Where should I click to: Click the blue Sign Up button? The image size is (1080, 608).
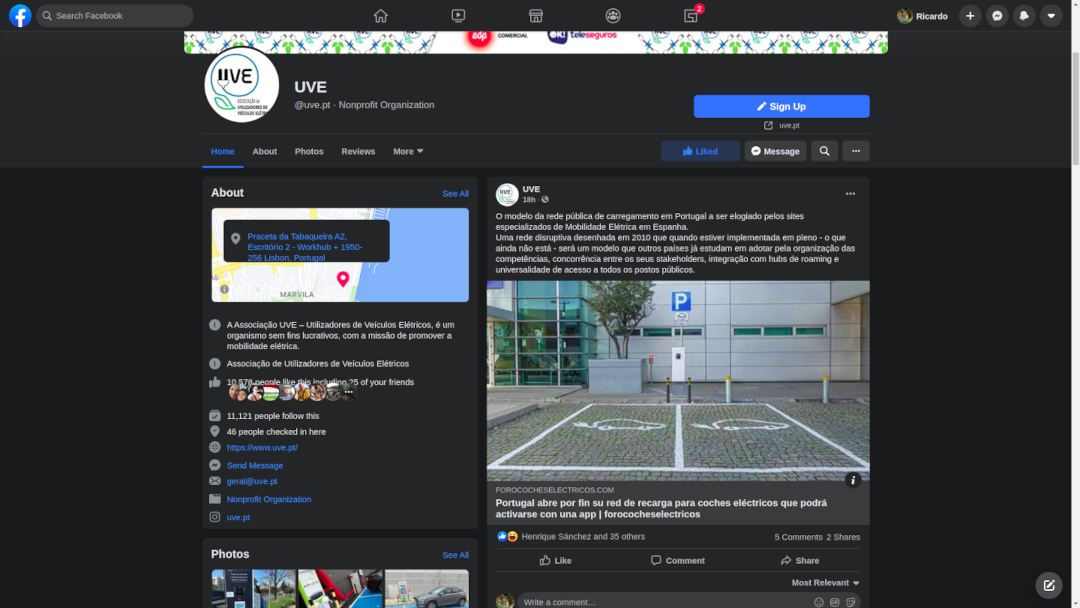781,106
